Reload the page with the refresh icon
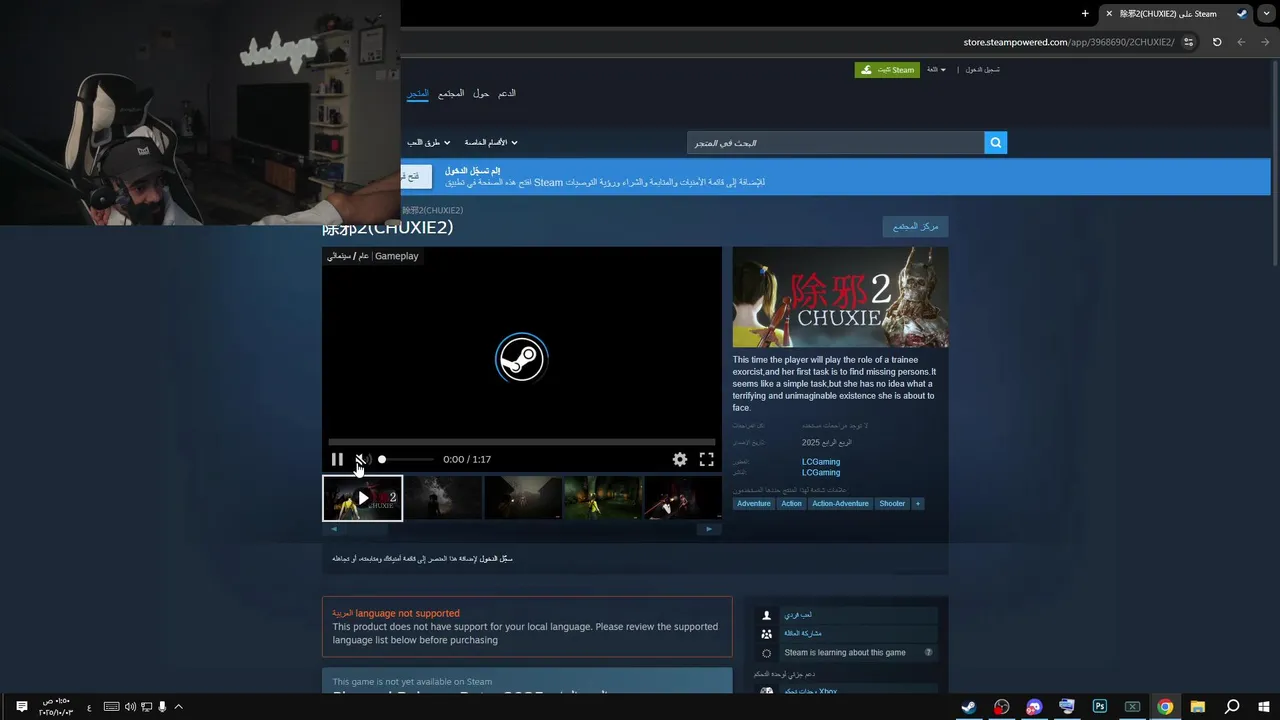The width and height of the screenshot is (1280, 720). click(1217, 42)
